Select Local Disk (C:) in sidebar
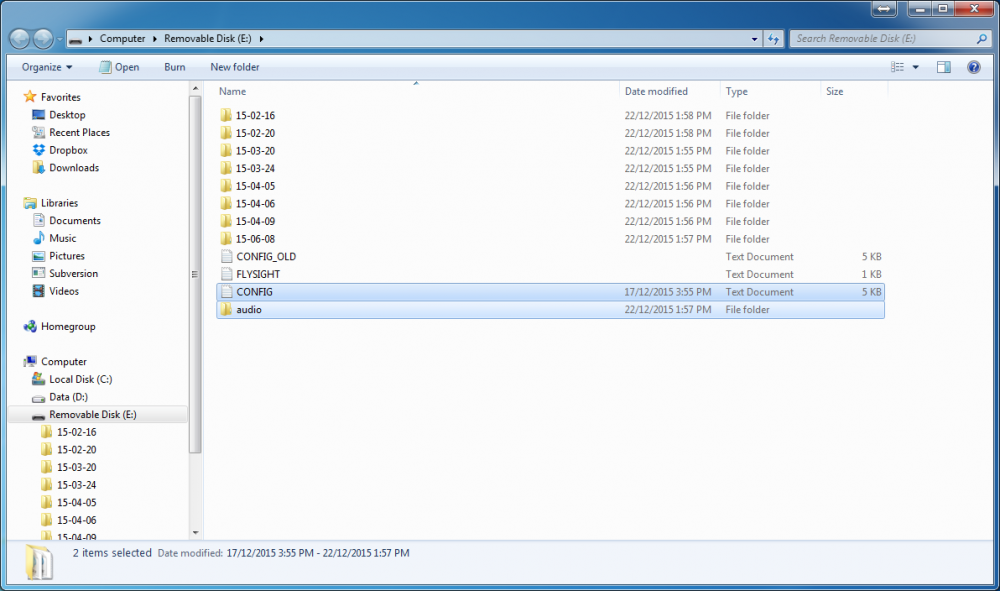Screen dimensions: 1000x591 coord(80,379)
